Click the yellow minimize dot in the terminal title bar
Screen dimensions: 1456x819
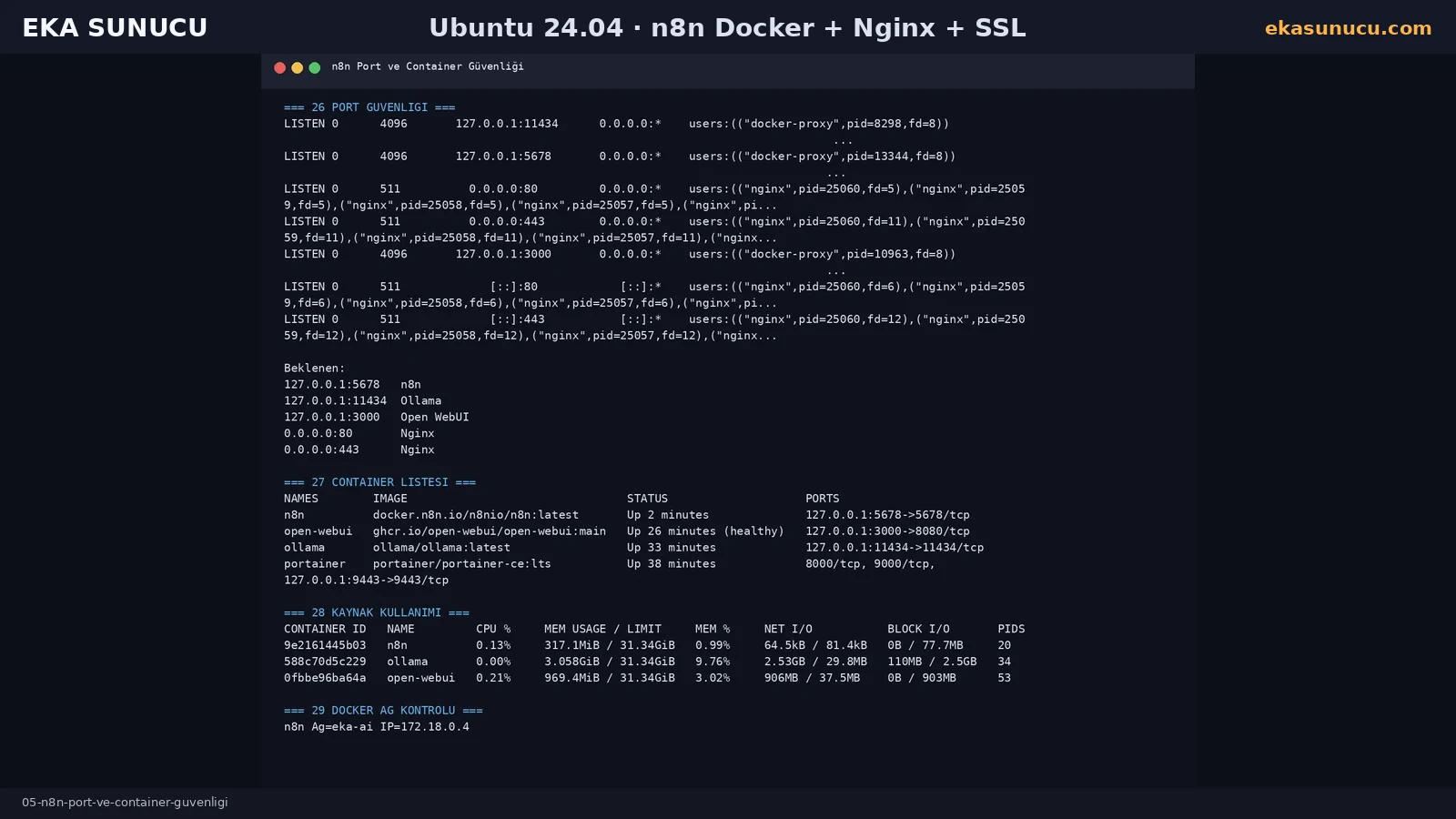pyautogui.click(x=297, y=67)
